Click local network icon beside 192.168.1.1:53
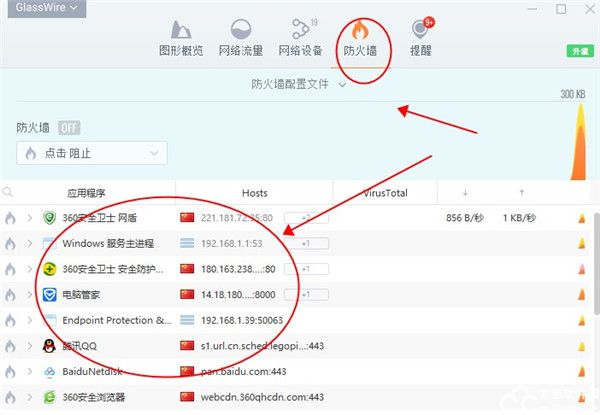600x415 pixels. pyautogui.click(x=187, y=243)
